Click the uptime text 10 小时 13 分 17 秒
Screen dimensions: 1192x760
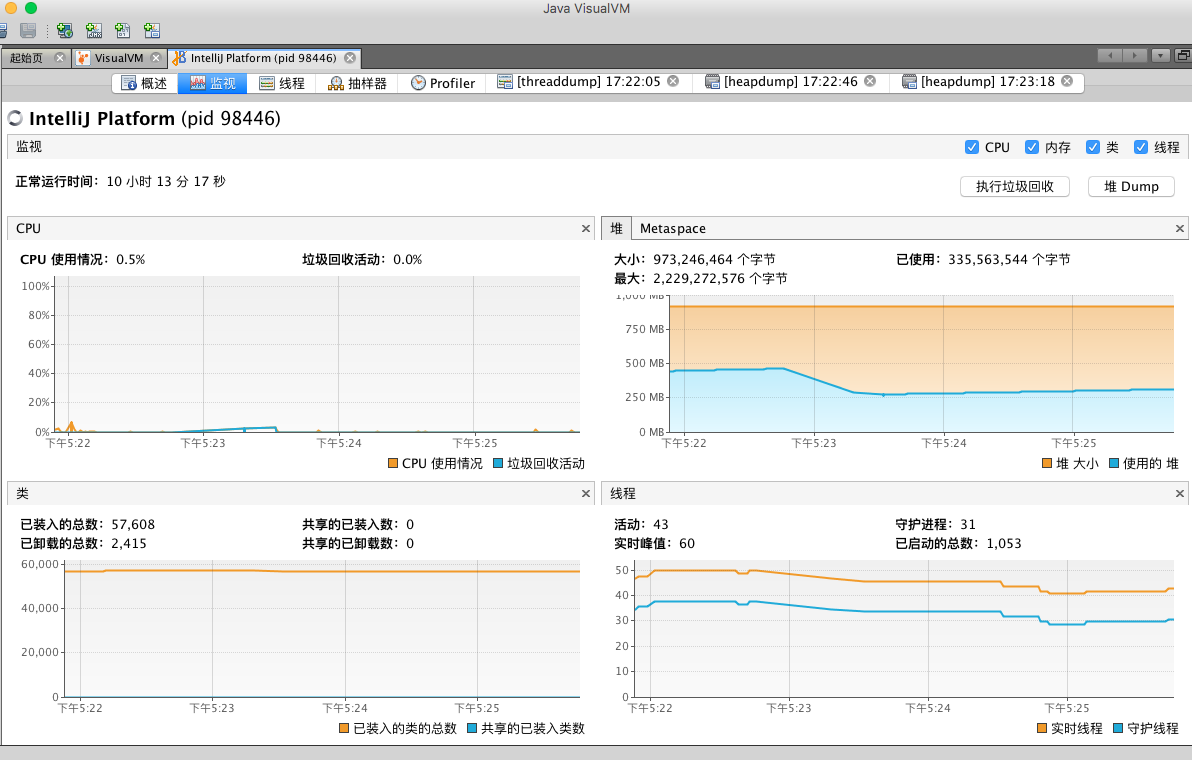pyautogui.click(x=166, y=182)
